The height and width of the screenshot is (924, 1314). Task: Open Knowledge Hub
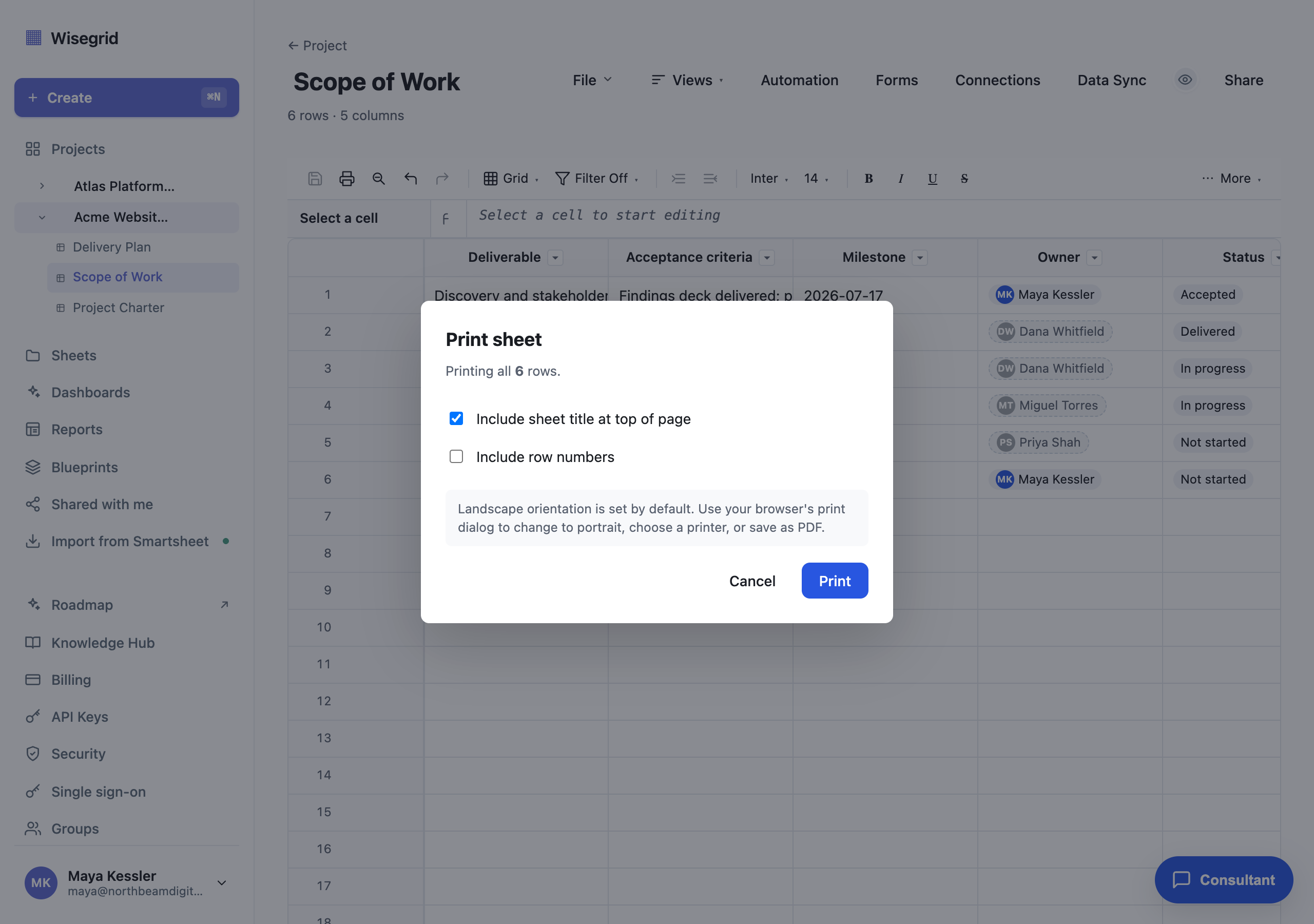[126, 642]
